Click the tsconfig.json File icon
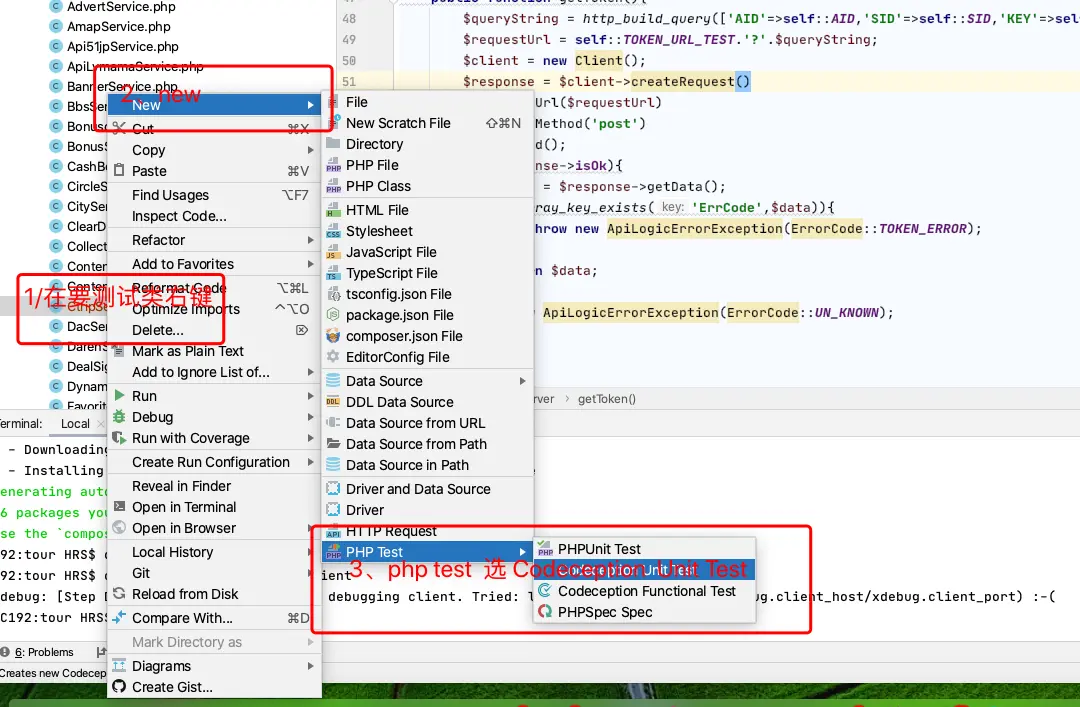Screen dimensions: 1080x707 (x=333, y=294)
